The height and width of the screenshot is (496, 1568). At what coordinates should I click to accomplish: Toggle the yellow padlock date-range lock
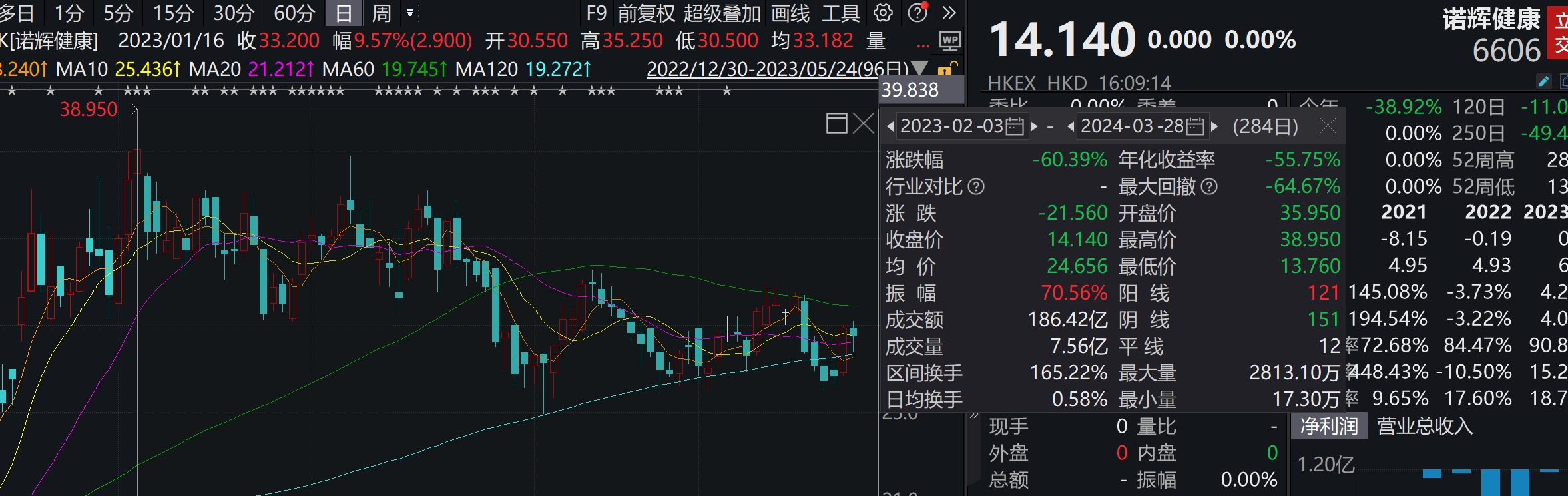947,68
